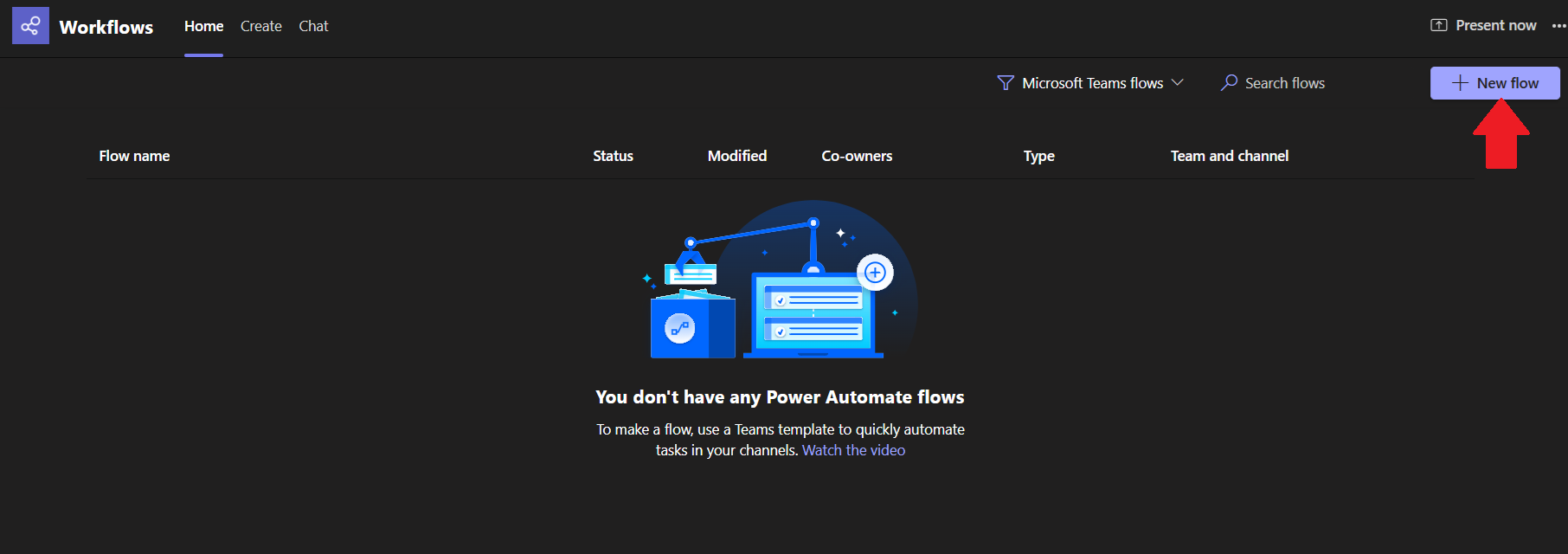Click the Workflows app logo icon
1568x554 pixels.
30,26
